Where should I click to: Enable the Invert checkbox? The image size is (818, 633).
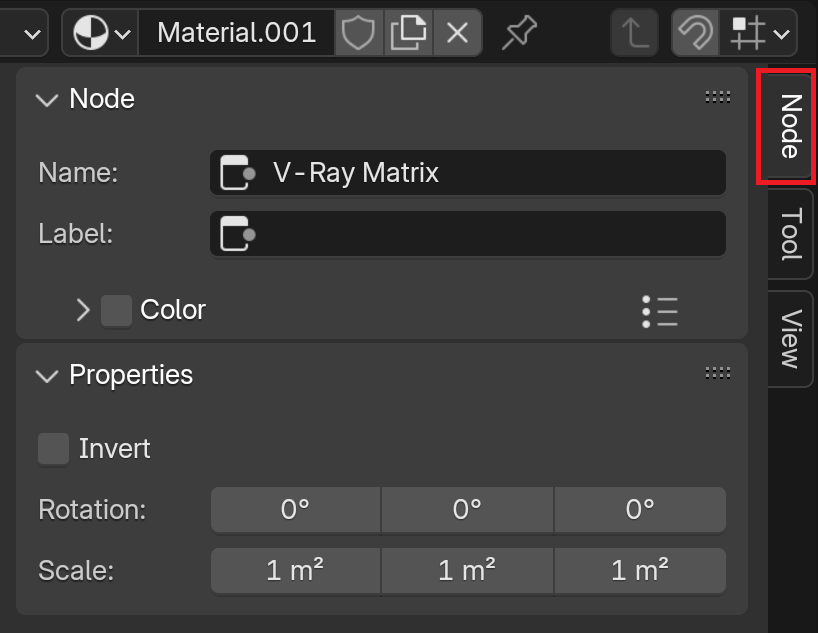pyautogui.click(x=54, y=448)
